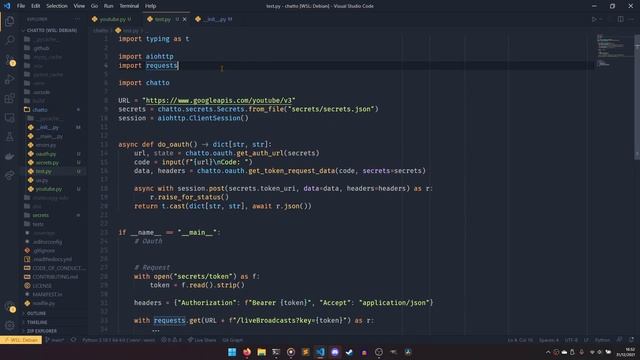The width and height of the screenshot is (640, 360).
Task: Open the googleapis youtube v3 URL link
Action: click(x=219, y=100)
